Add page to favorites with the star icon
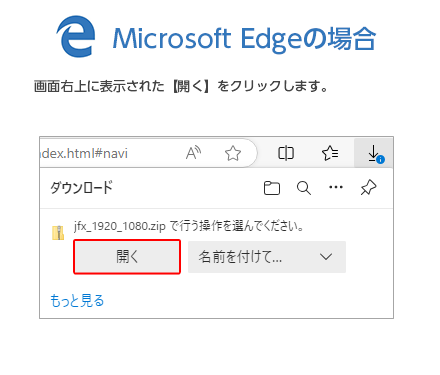This screenshot has width=440, height=375. point(233,153)
